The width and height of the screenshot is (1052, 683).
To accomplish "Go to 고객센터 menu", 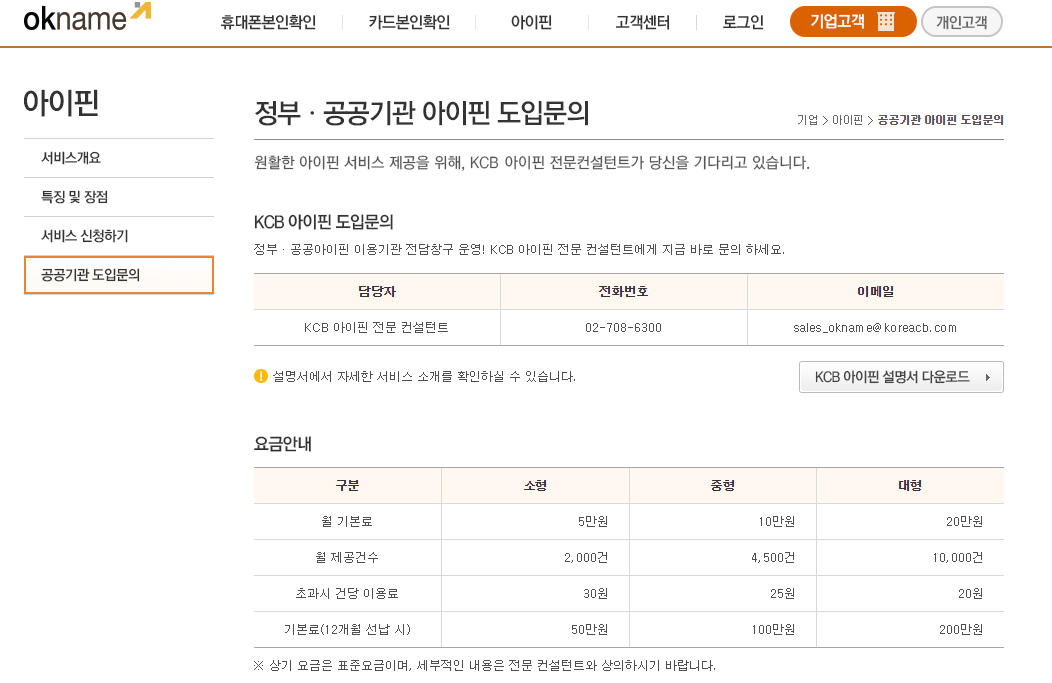I will 643,22.
